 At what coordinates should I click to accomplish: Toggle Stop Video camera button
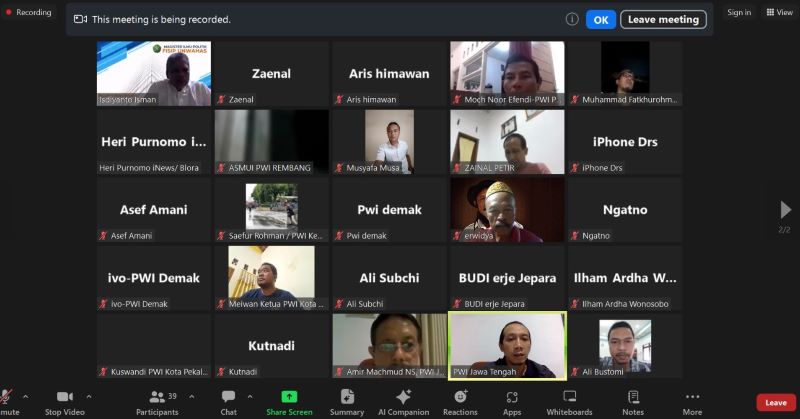click(x=65, y=401)
